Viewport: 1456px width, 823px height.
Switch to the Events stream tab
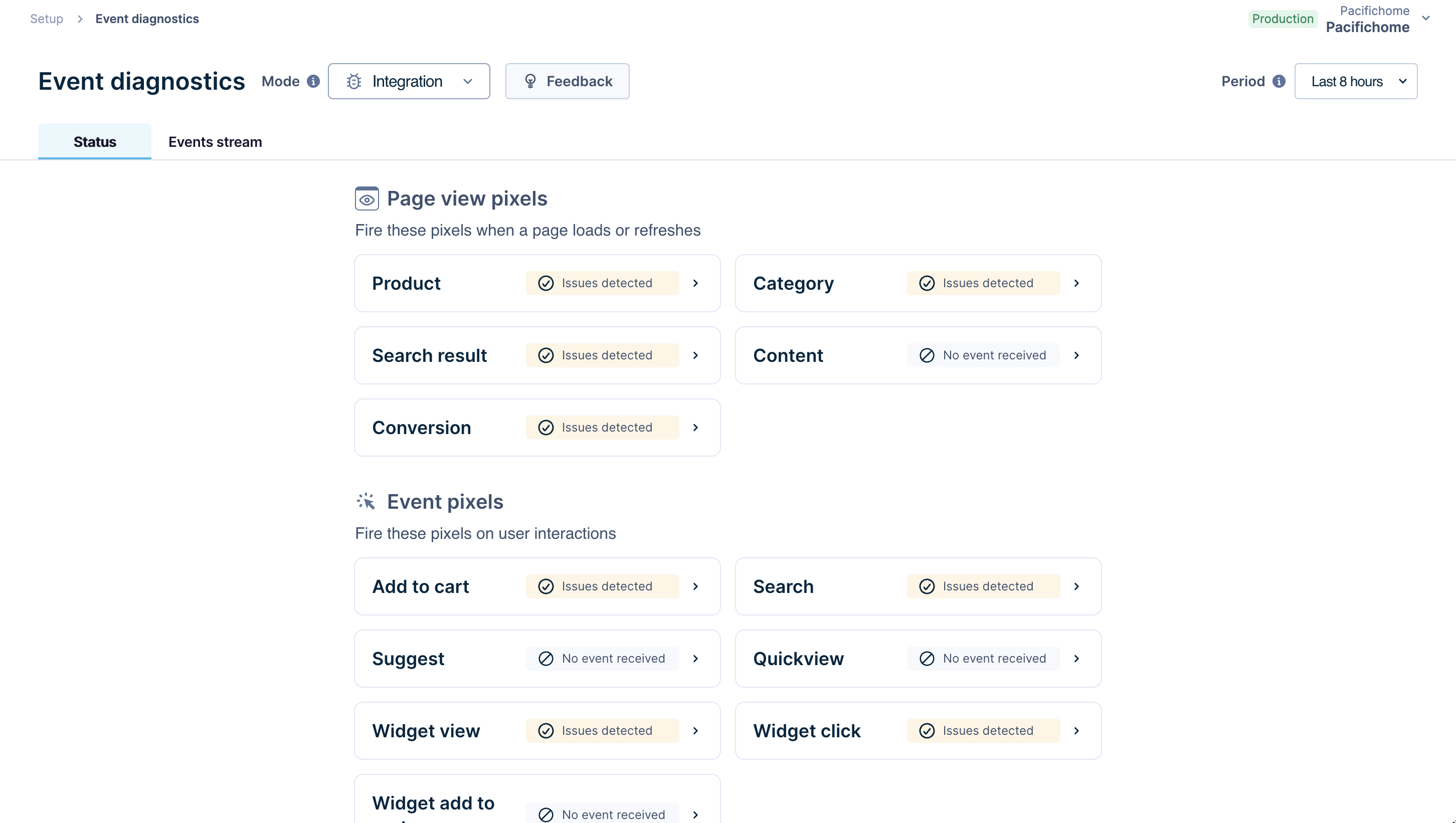215,142
